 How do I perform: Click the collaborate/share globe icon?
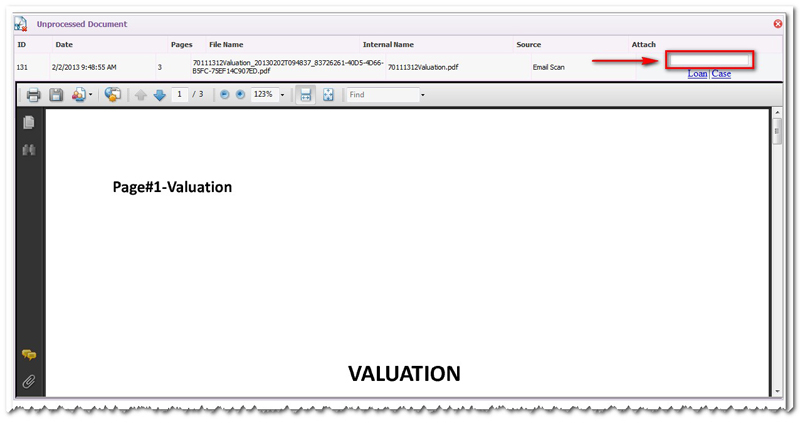pos(113,94)
